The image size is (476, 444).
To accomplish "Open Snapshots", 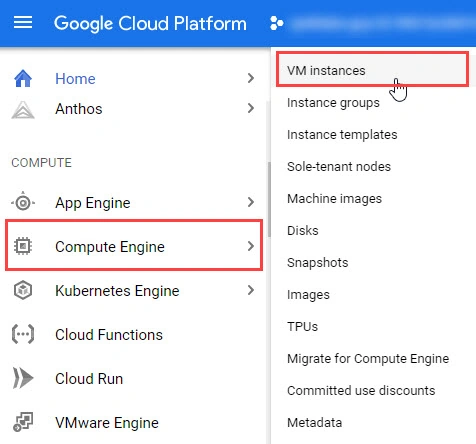I will 318,263.
